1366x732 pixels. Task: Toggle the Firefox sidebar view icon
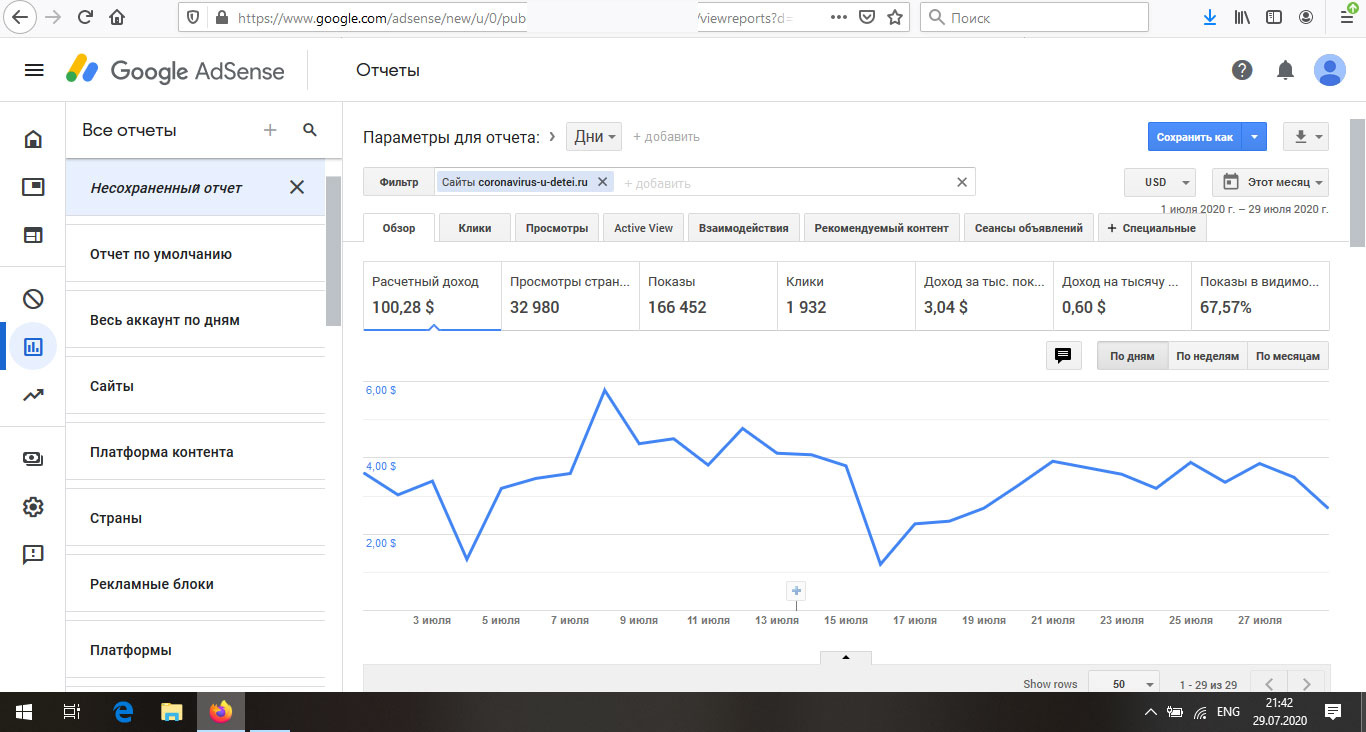(1274, 17)
